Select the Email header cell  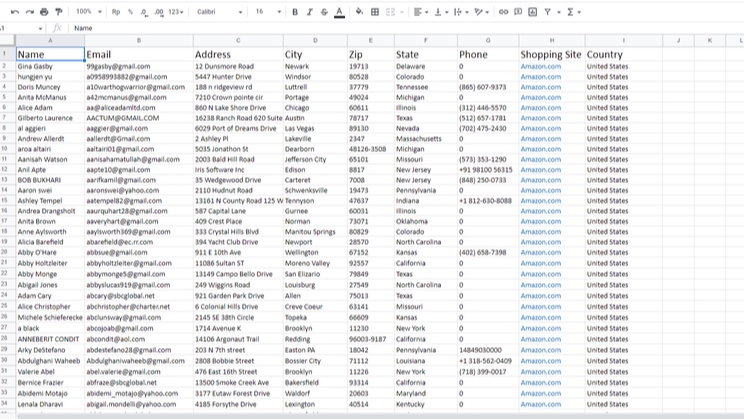pyautogui.click(x=139, y=54)
